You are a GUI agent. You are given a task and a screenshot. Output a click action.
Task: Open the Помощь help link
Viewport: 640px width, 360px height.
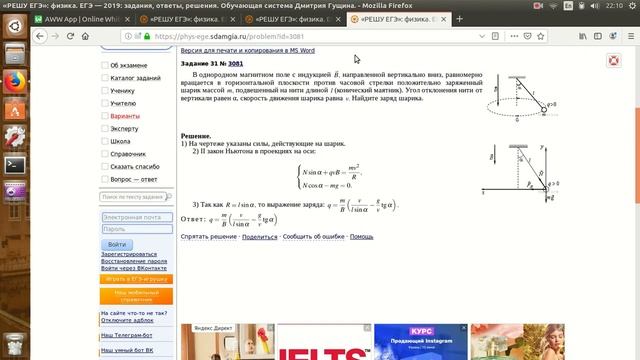coord(361,236)
